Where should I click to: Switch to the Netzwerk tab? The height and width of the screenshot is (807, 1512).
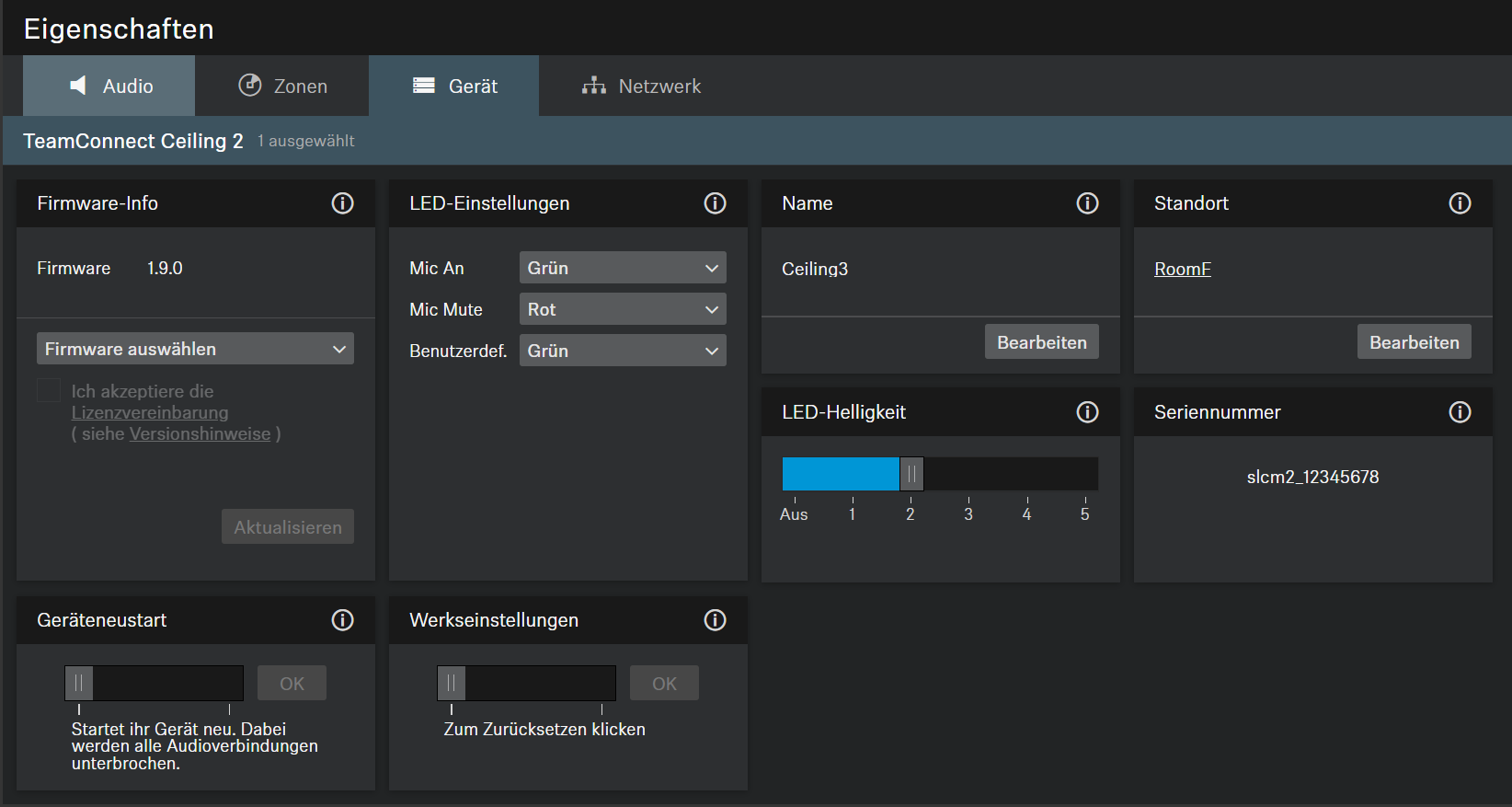click(x=641, y=86)
